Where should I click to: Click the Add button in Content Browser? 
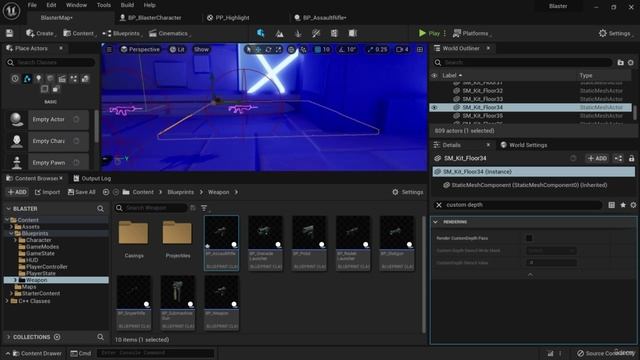point(17,192)
